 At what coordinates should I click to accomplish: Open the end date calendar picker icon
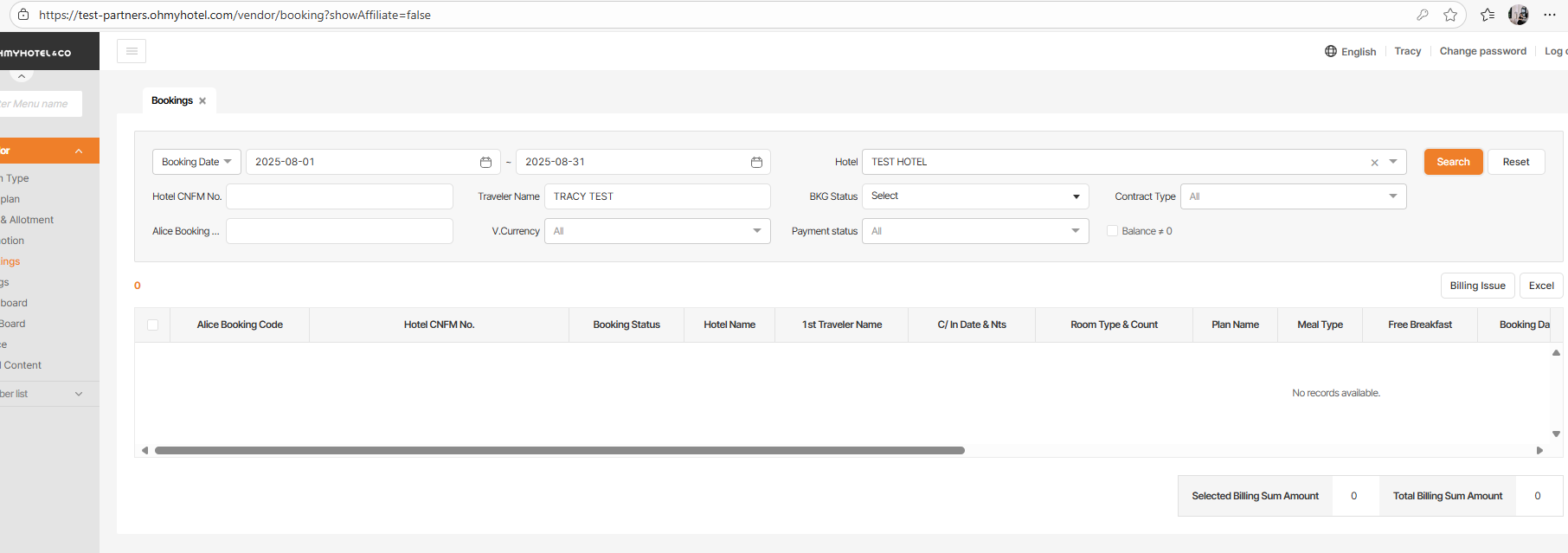point(756,163)
